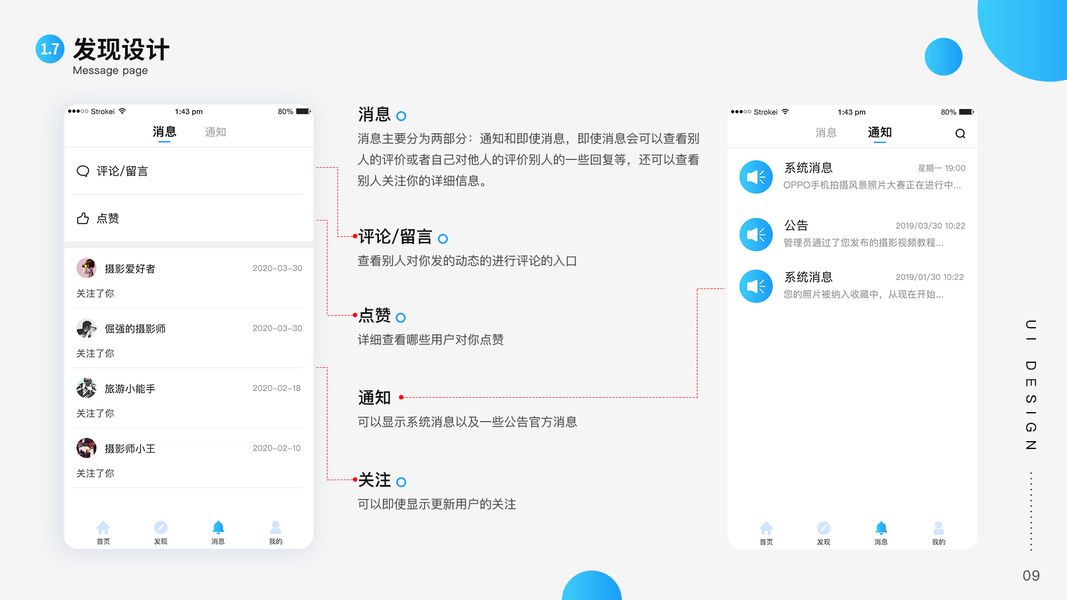Click date 2020-02-10 in follower list
The height and width of the screenshot is (600, 1067).
(x=276, y=448)
